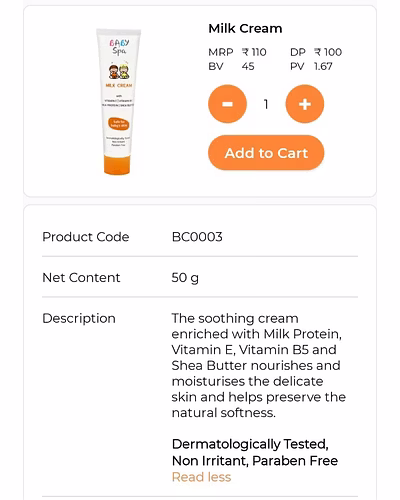The height and width of the screenshot is (500, 400).
Task: Collapse description using Read less
Action: pyautogui.click(x=201, y=477)
